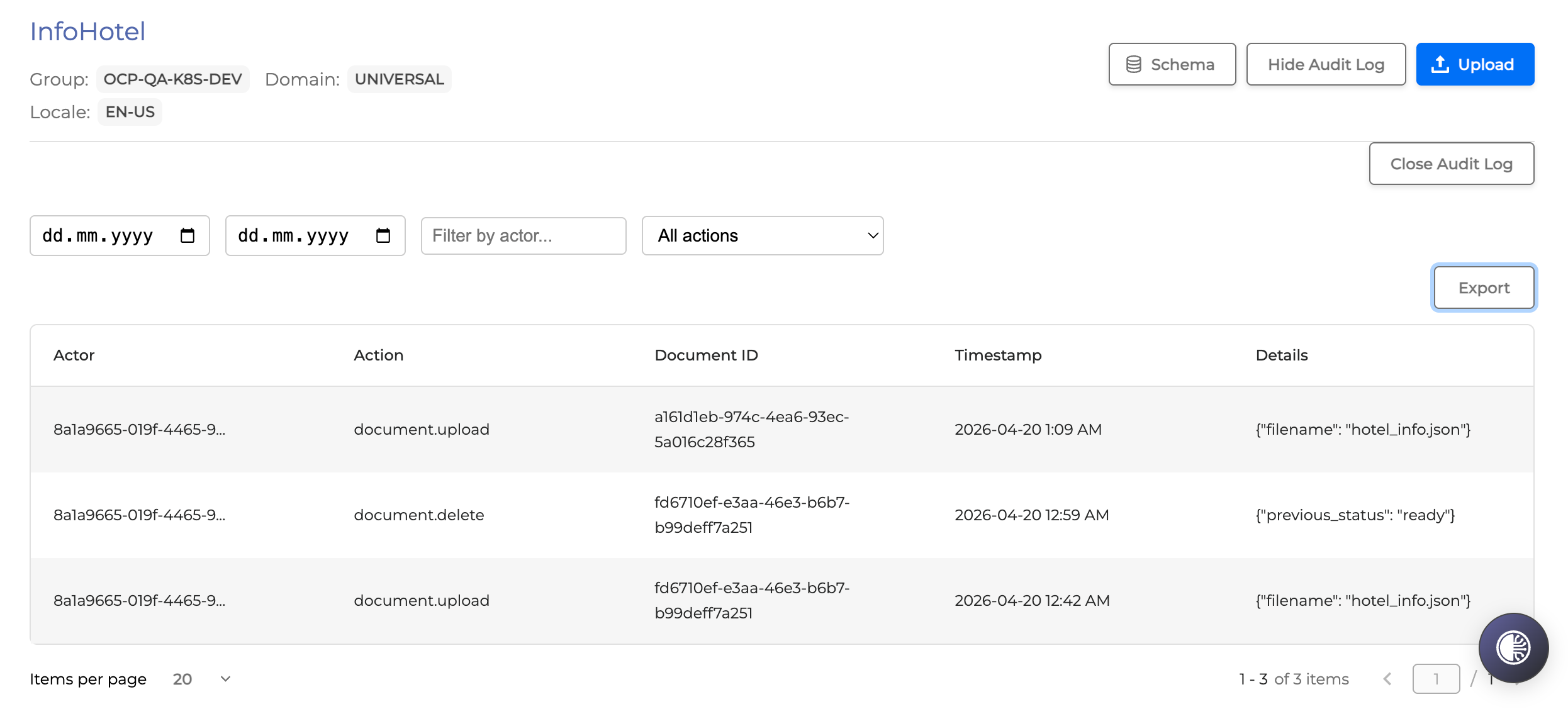Image resolution: width=1568 pixels, height=726 pixels.
Task: Export the audit log entries
Action: tap(1484, 288)
